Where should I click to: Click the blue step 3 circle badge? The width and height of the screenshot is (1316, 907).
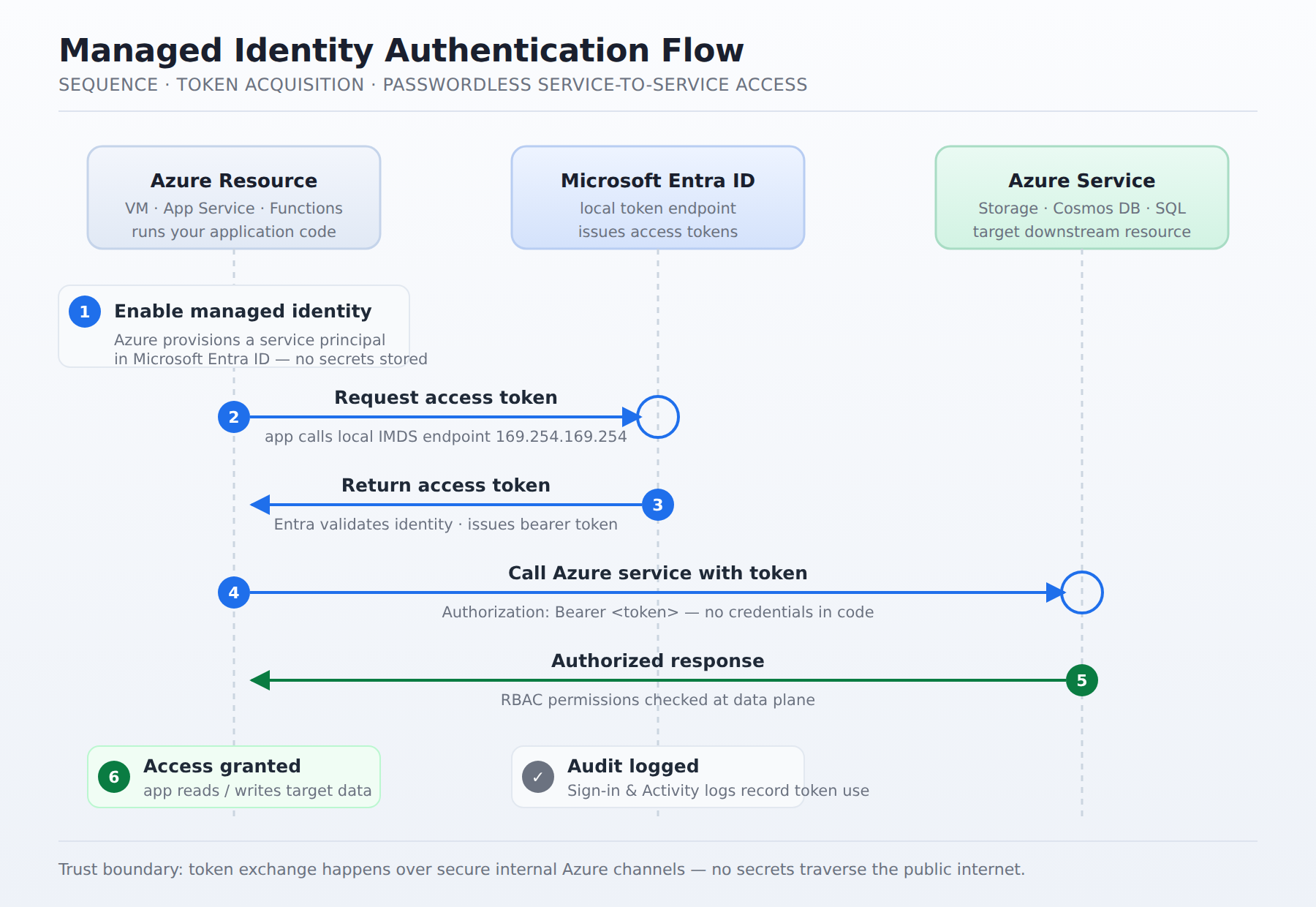click(x=658, y=505)
